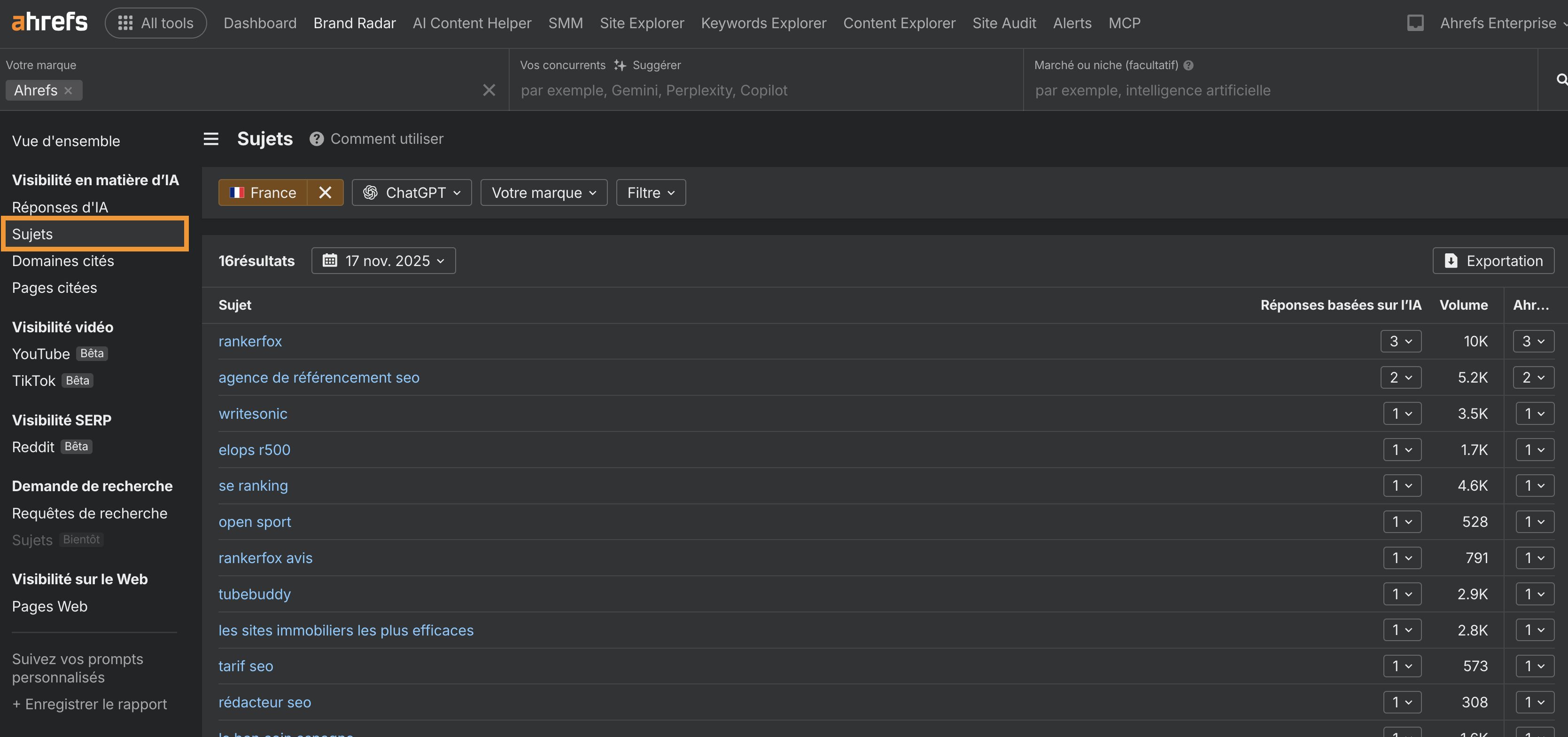Expand the Votre marque filter dropdown

point(543,192)
